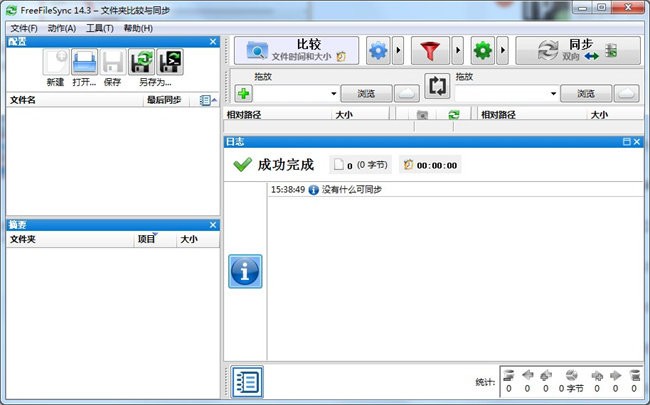Sort summary by 项目 column
Viewport: 650px width, 405px height.
click(155, 239)
